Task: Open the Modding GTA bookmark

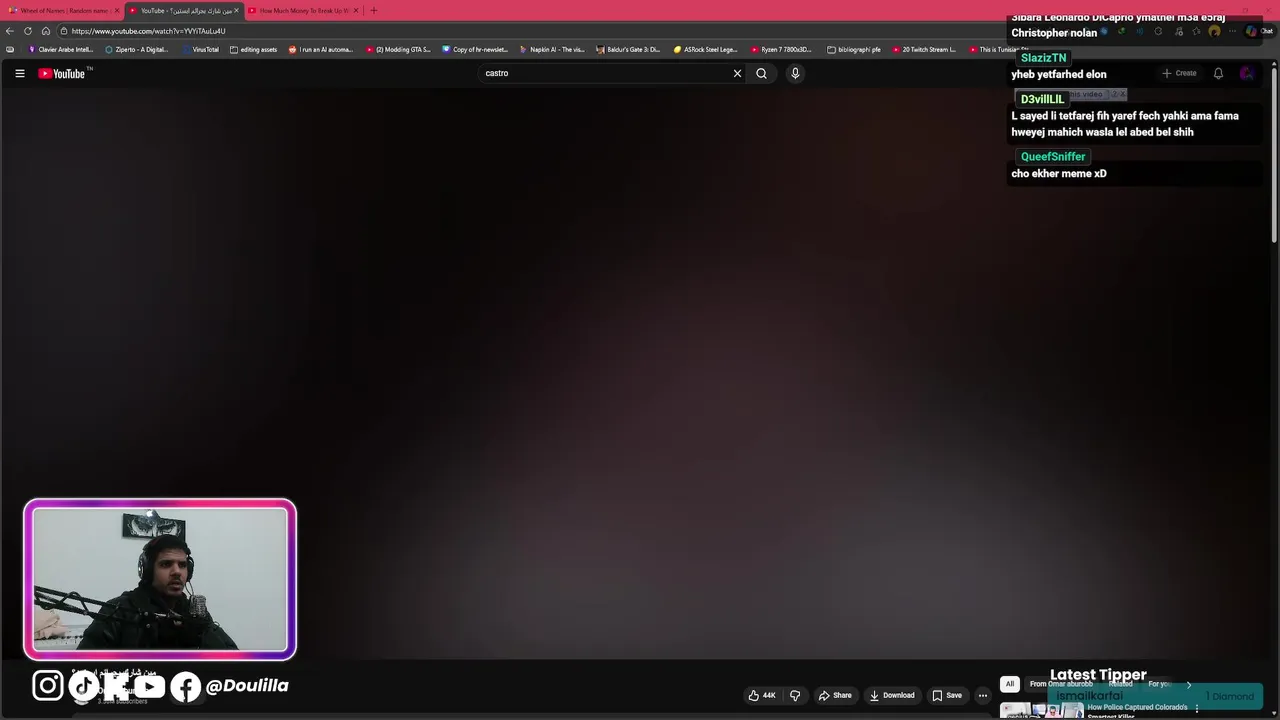Action: click(x=398, y=49)
